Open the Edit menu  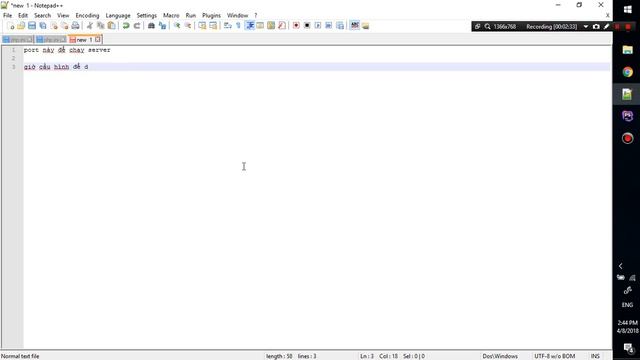click(23, 16)
